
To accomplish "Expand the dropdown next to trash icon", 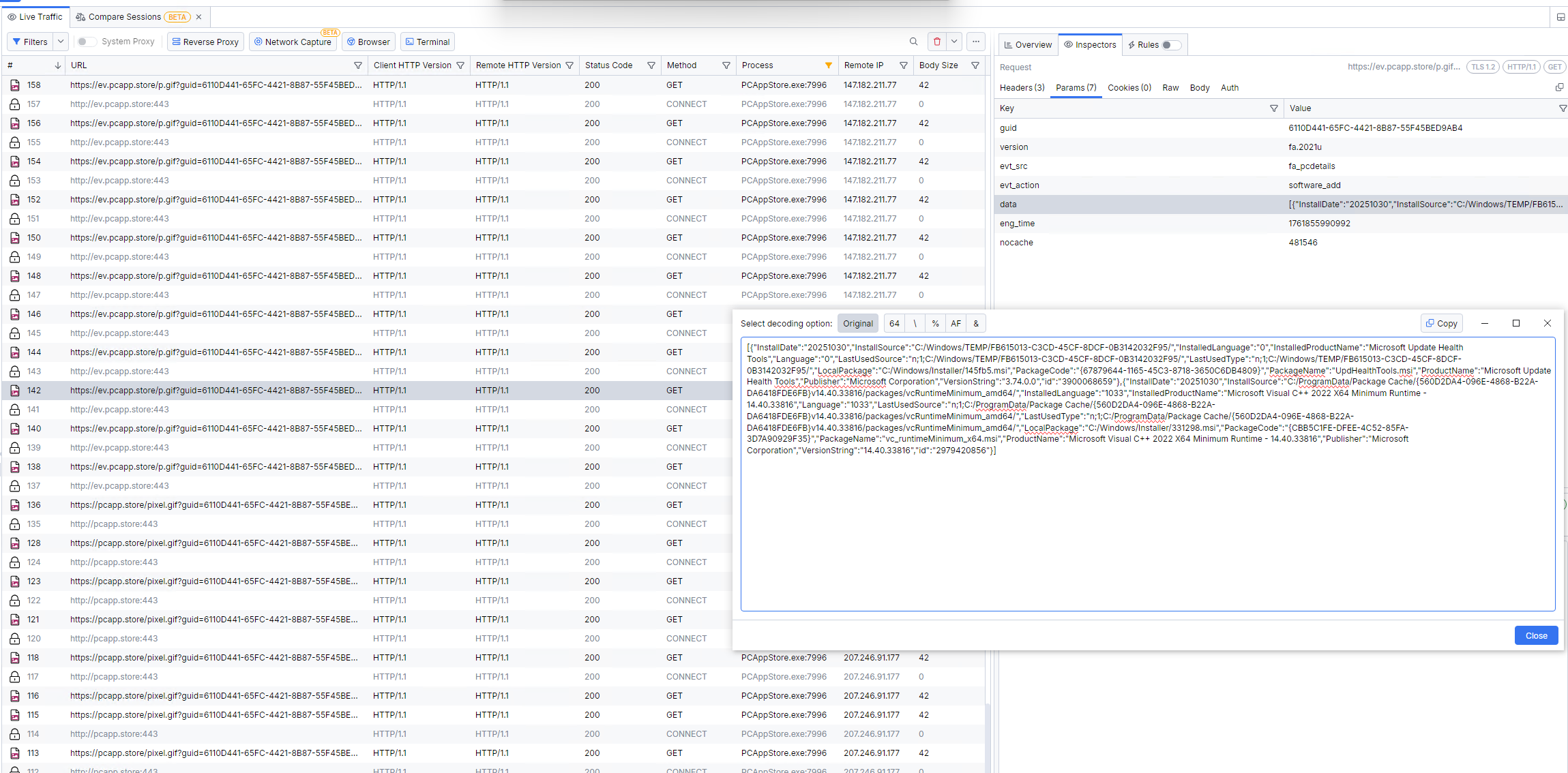I will (954, 42).
